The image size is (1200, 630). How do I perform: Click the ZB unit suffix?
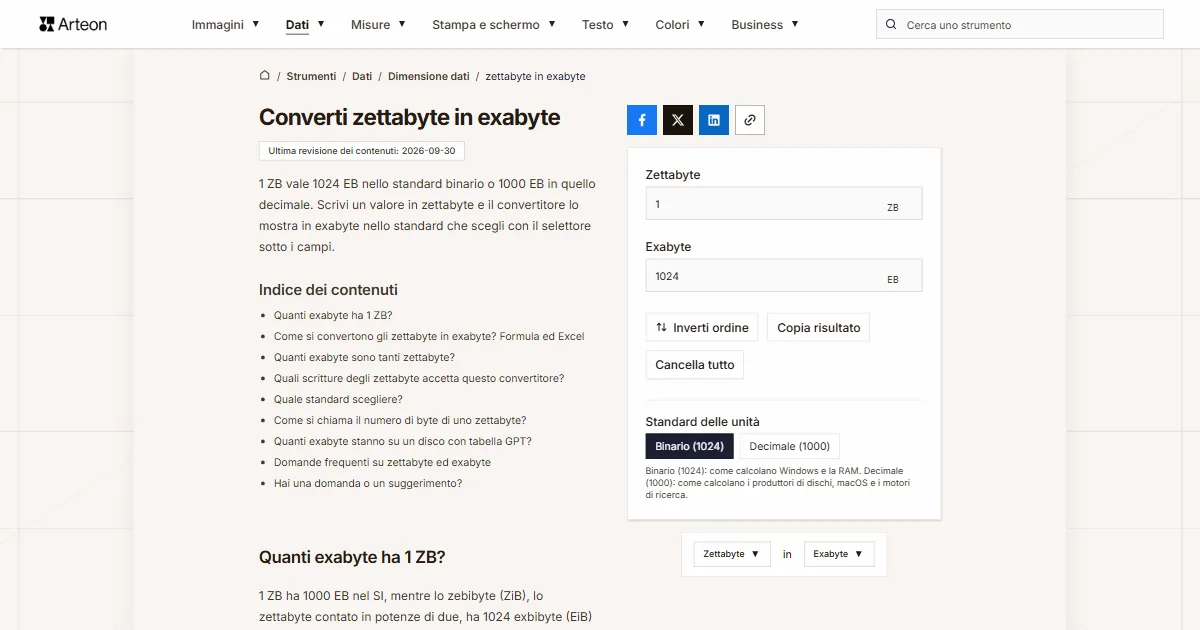point(893,208)
